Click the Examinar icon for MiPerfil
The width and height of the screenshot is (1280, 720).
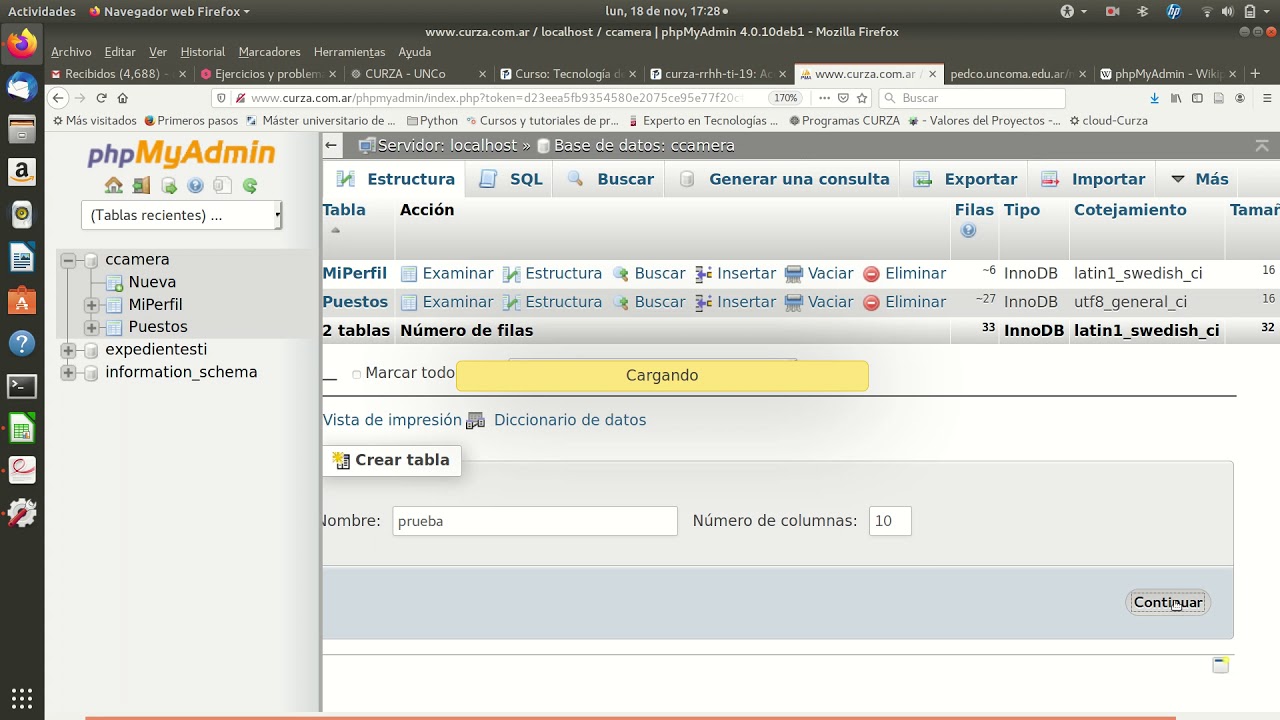(409, 274)
